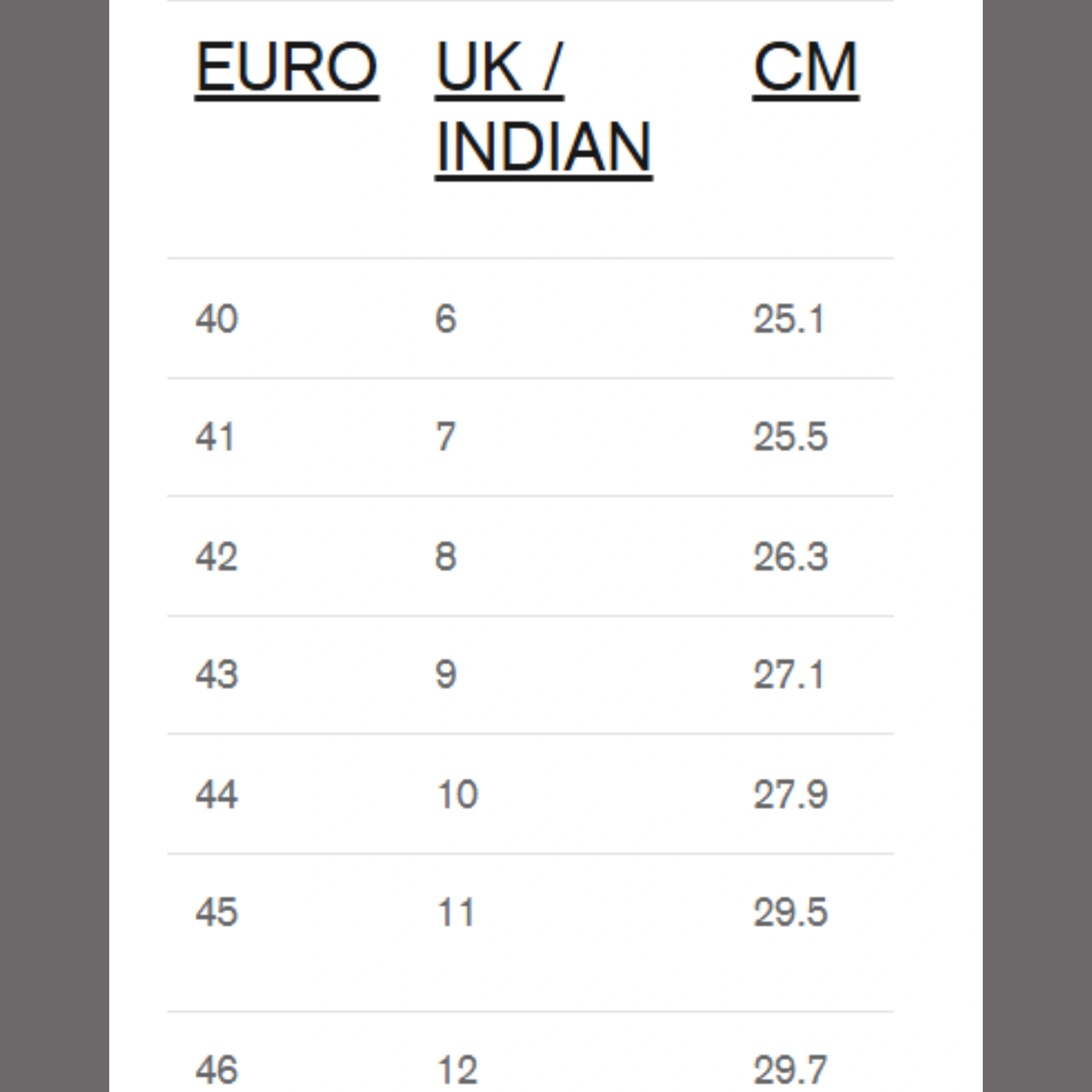The image size is (1092, 1092).
Task: Click UK / Indian size 11
Action: tap(456, 912)
